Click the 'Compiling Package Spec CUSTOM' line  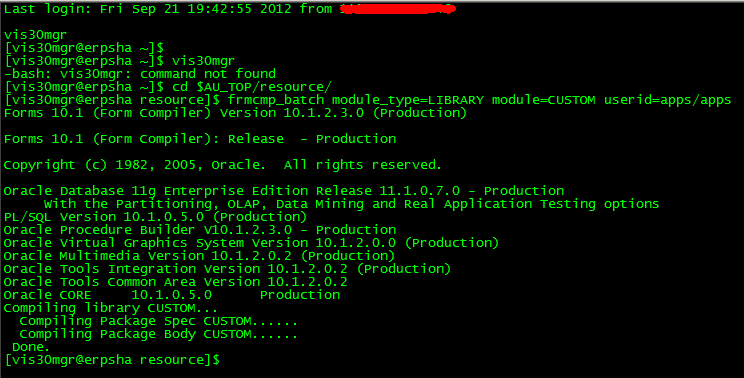click(158, 321)
